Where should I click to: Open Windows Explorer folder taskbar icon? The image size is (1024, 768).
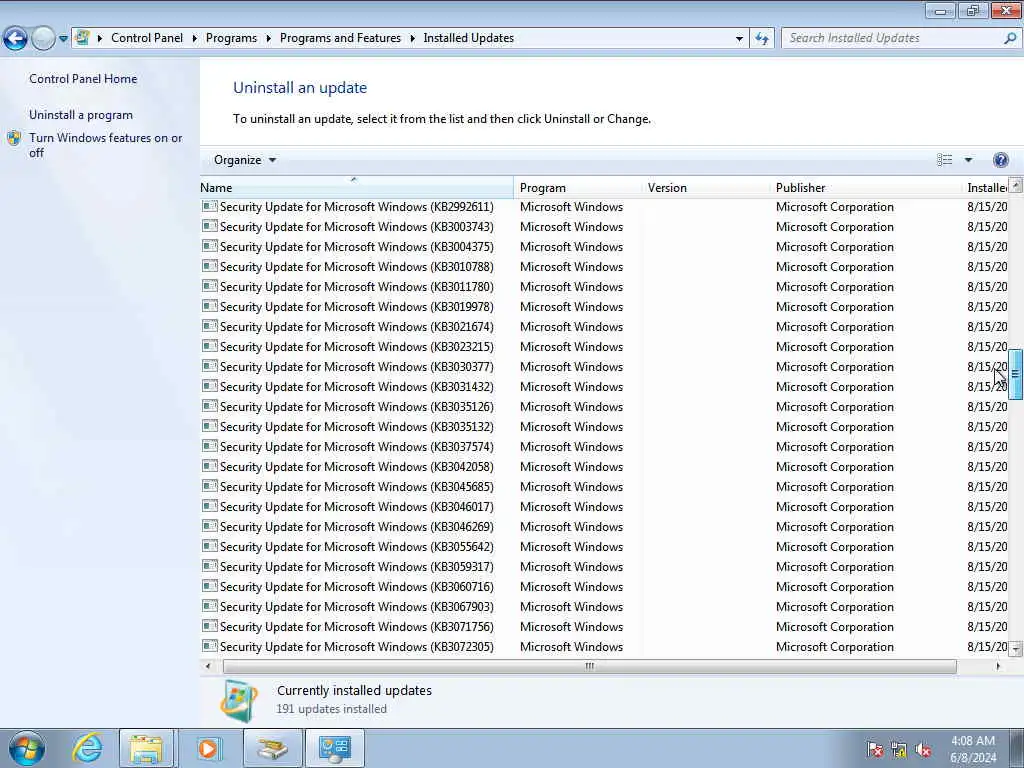(146, 748)
